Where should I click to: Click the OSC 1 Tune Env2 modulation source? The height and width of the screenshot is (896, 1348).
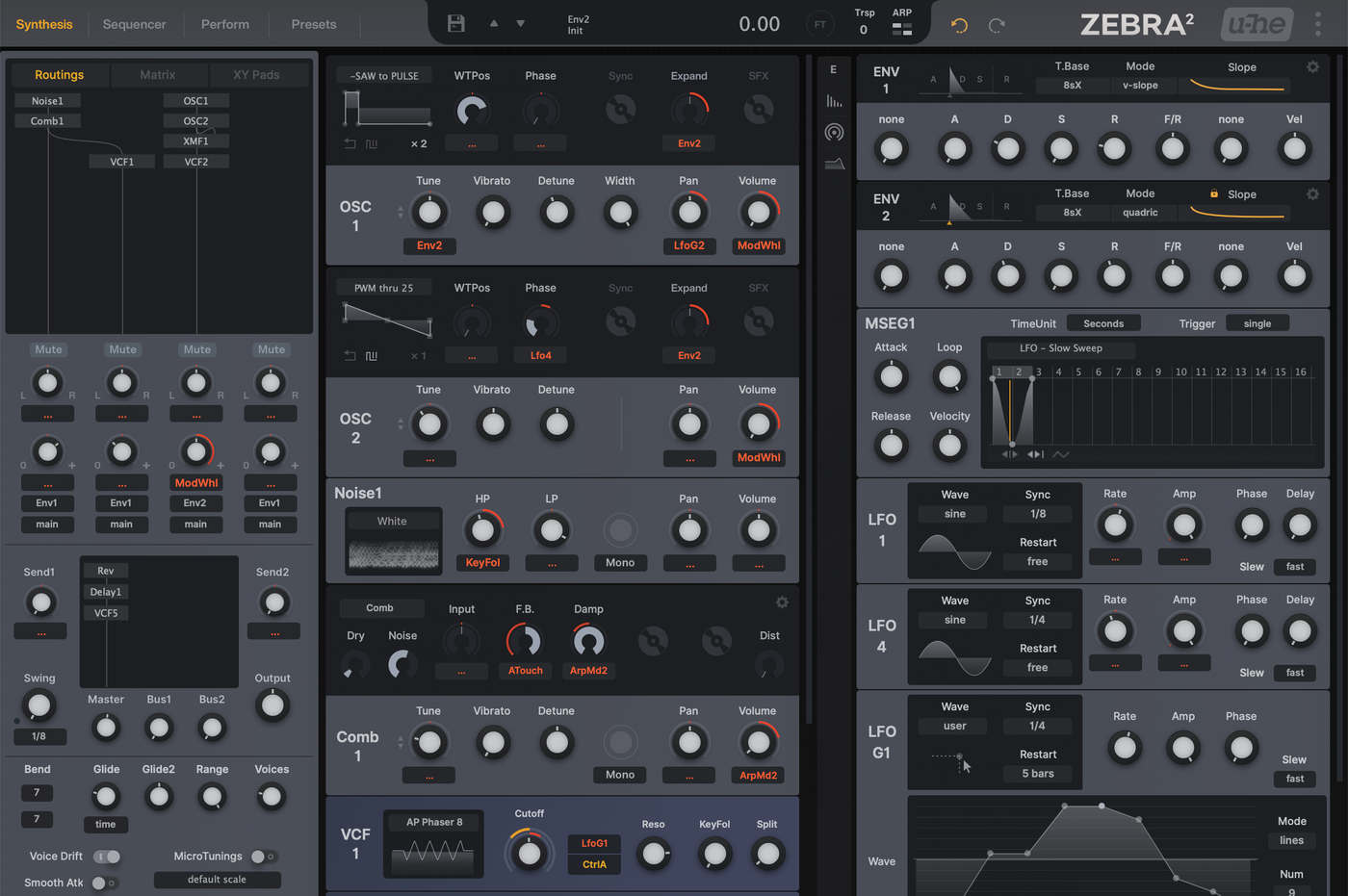point(429,245)
